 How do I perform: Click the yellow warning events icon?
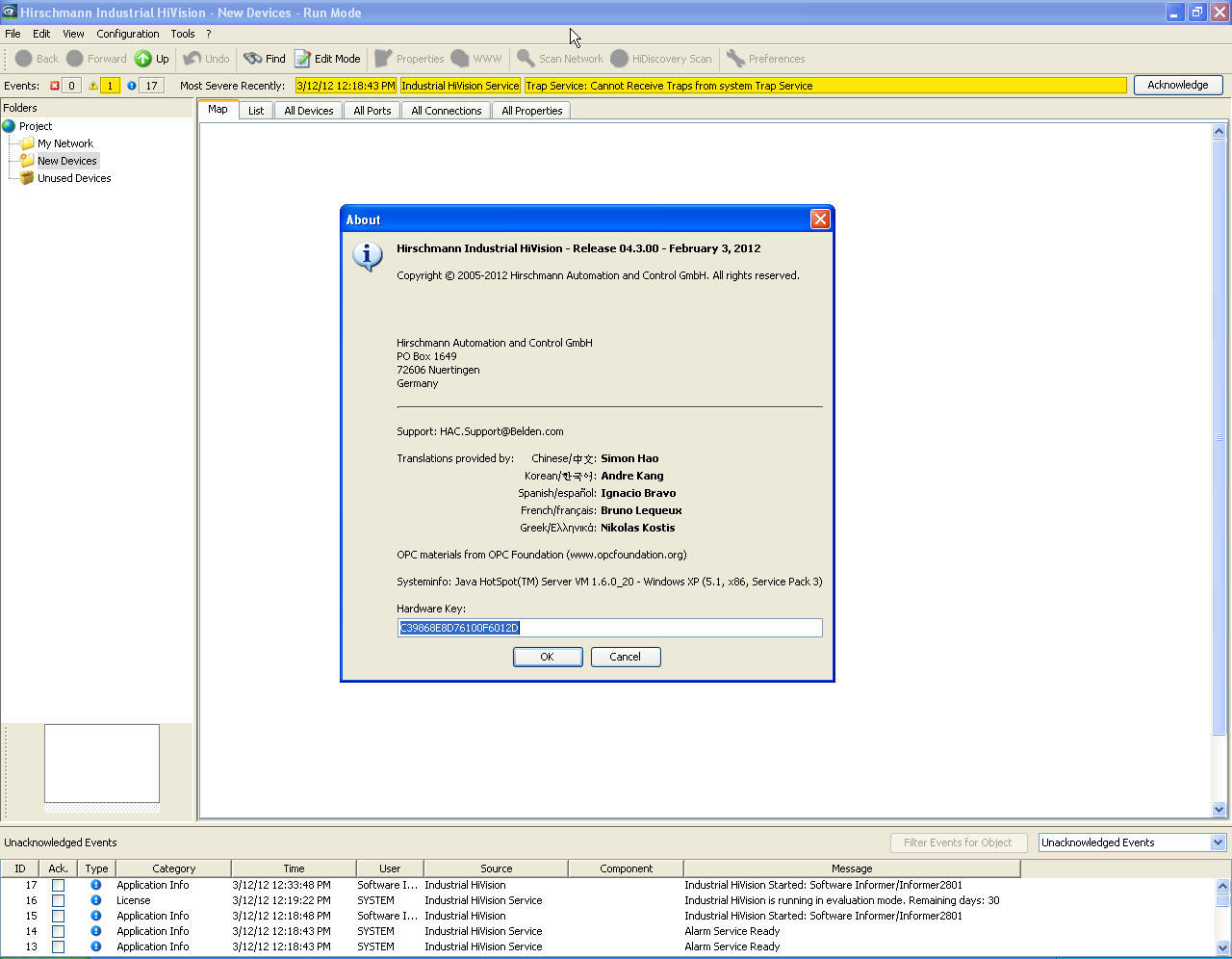(x=93, y=86)
